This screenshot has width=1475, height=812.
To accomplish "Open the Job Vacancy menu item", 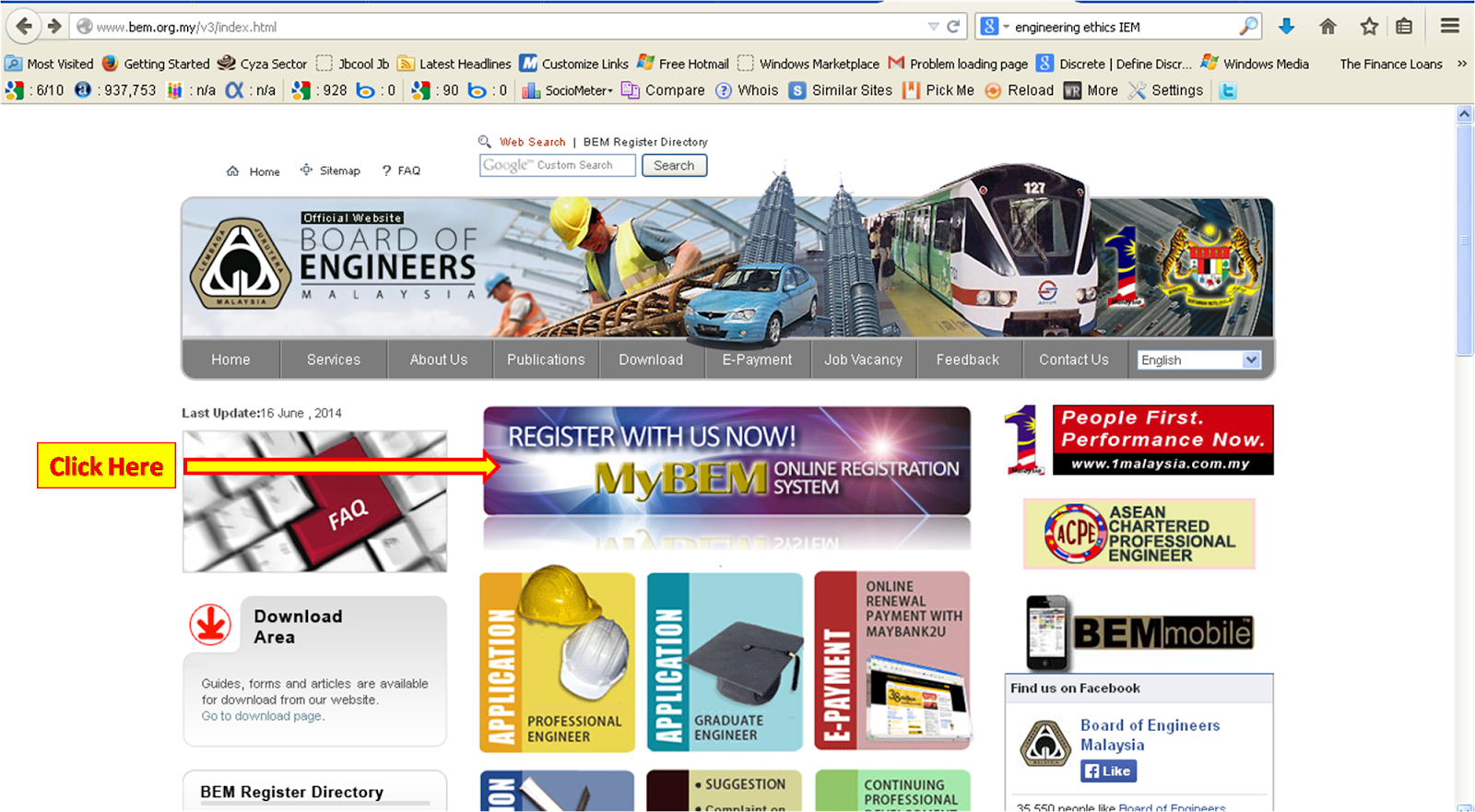I will coord(863,359).
